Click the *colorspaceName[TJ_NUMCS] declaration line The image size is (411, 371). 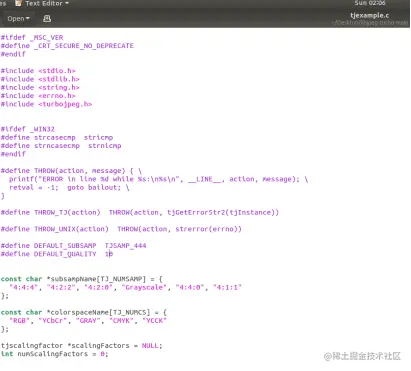[x=84, y=312]
